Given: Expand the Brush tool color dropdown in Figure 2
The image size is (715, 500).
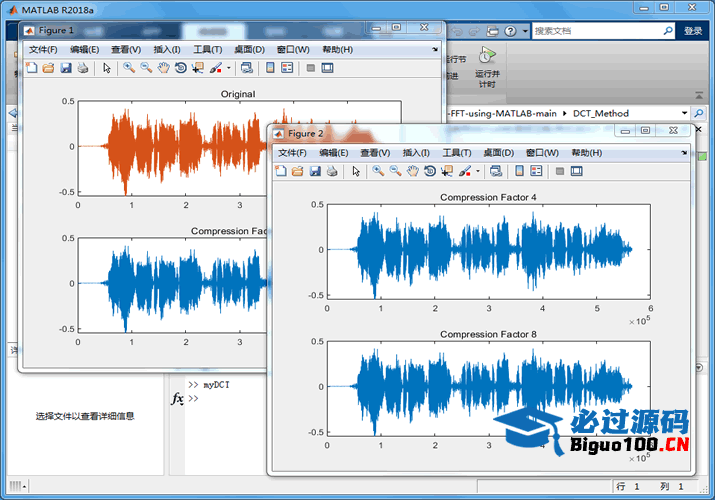Looking at the screenshot, I should [478, 171].
